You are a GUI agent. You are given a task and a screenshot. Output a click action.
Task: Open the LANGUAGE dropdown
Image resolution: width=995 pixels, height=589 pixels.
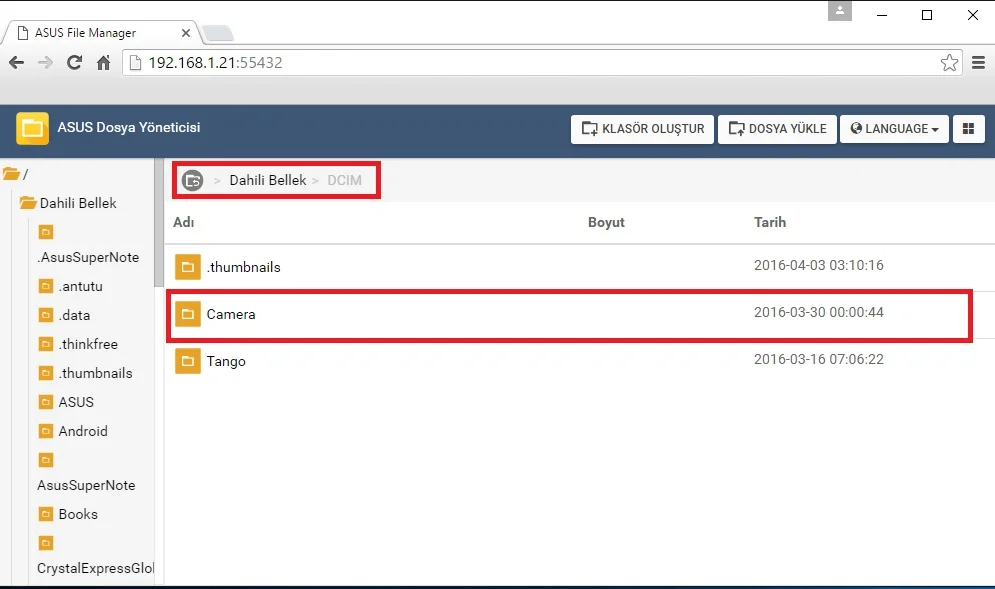pyautogui.click(x=894, y=129)
